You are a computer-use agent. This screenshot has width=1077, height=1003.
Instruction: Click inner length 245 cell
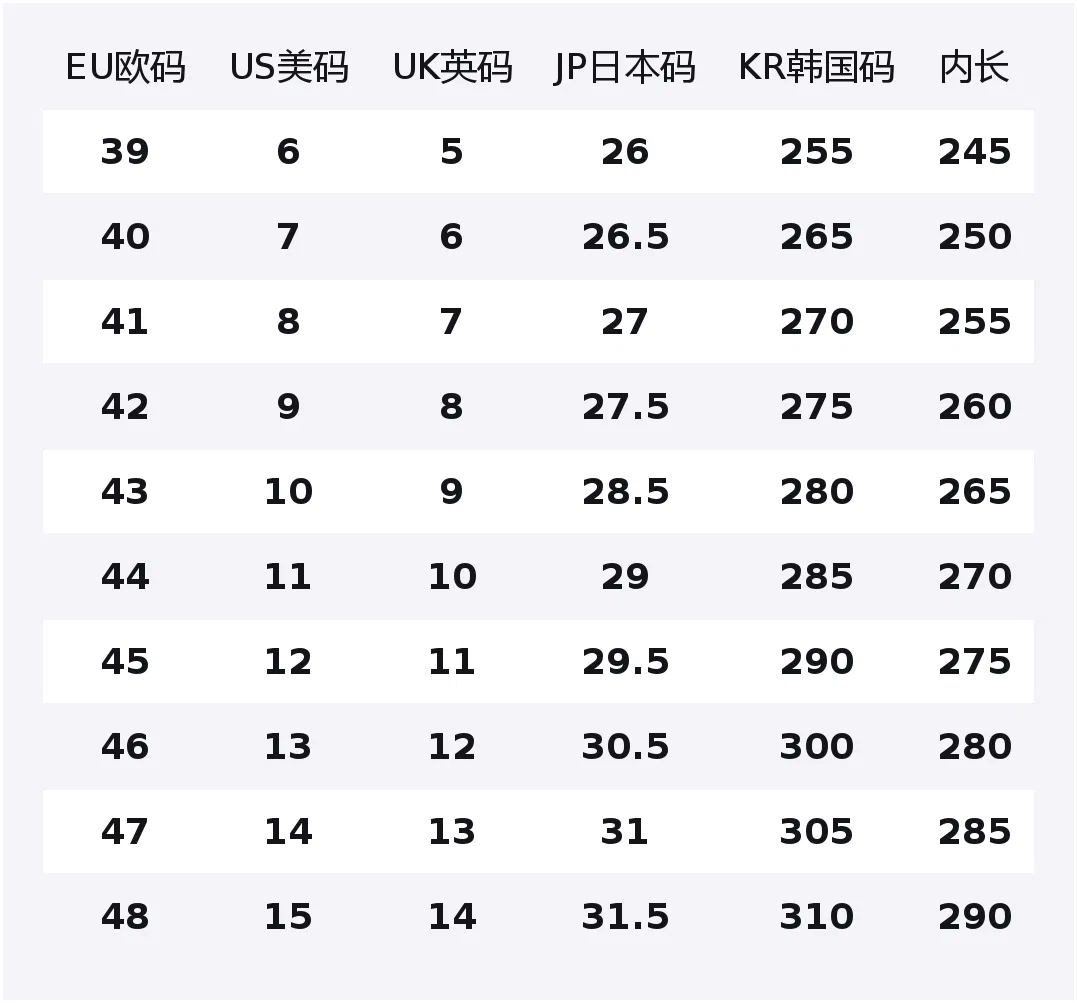pos(975,152)
